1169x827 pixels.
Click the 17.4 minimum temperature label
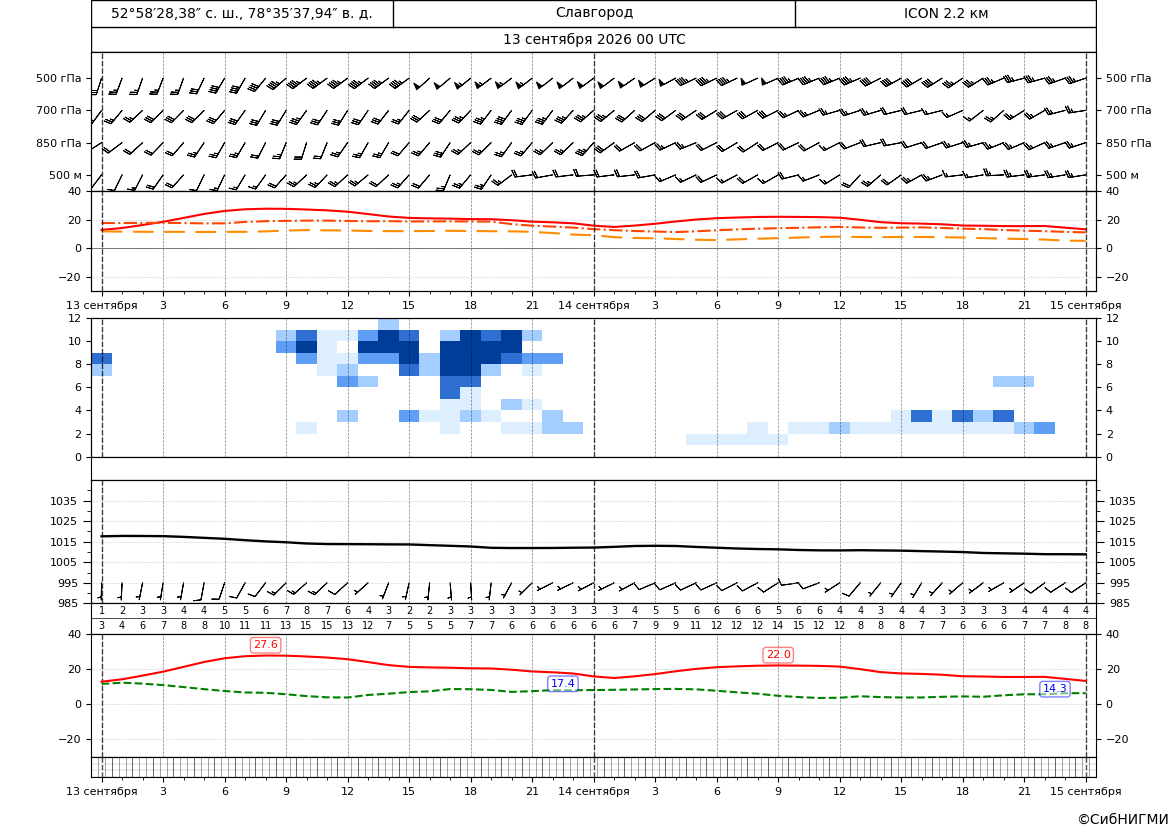point(562,683)
